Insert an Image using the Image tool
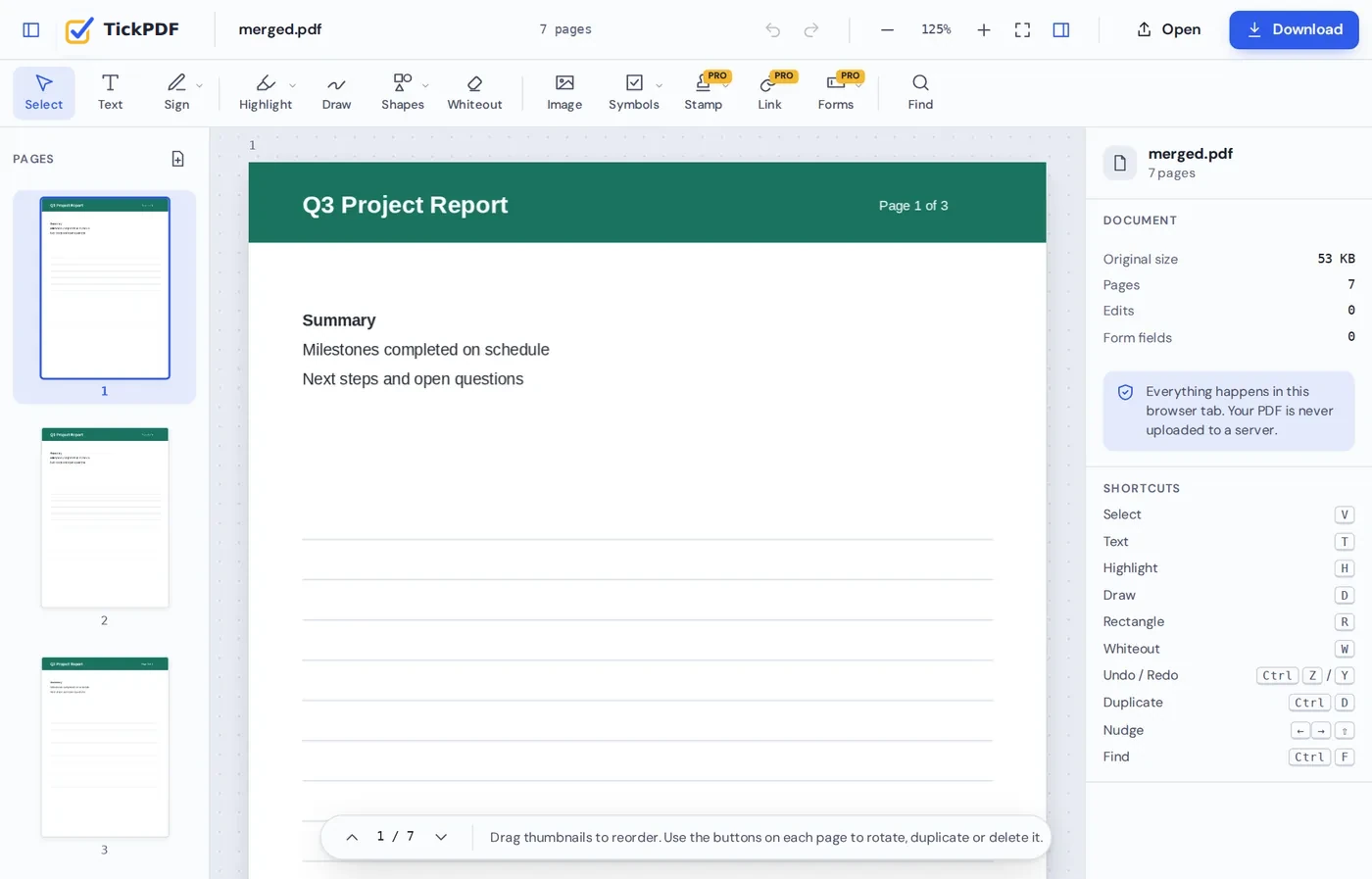The image size is (1372, 879). [x=564, y=93]
